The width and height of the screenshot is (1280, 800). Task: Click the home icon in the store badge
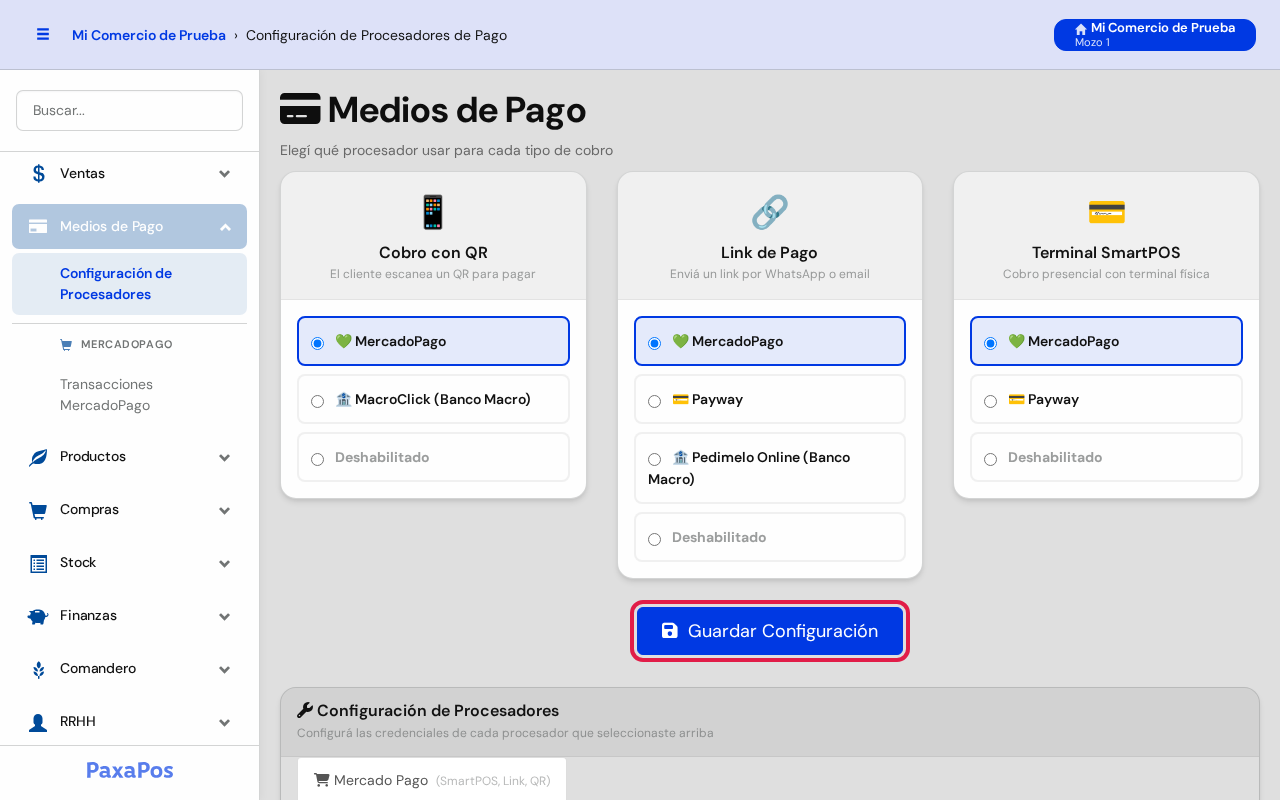pos(1081,29)
